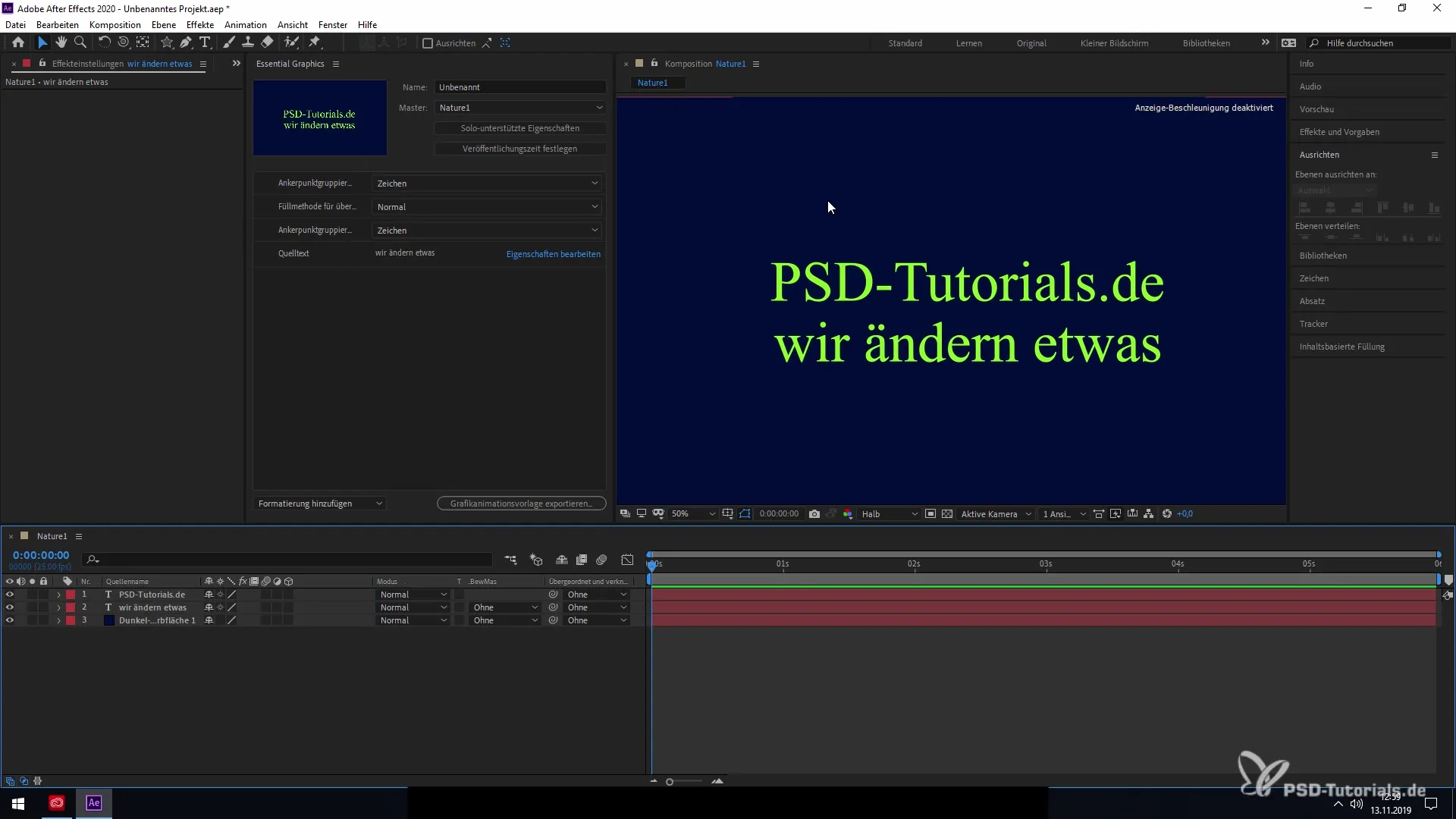Screen dimensions: 1456x819
Task: Select the Selection (arrow) tool
Action: tap(42, 42)
